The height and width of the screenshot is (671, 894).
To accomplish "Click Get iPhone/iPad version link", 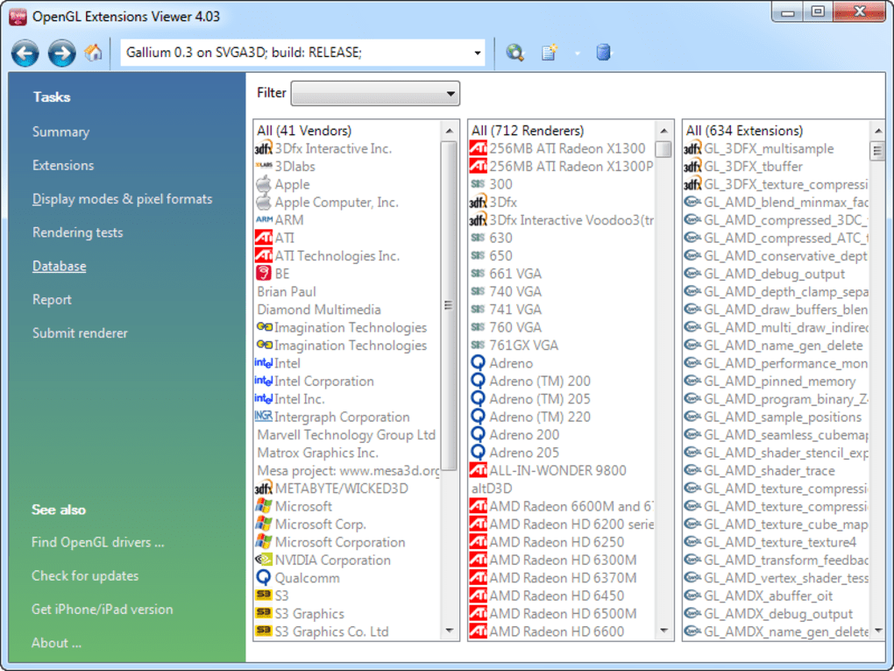I will [102, 609].
